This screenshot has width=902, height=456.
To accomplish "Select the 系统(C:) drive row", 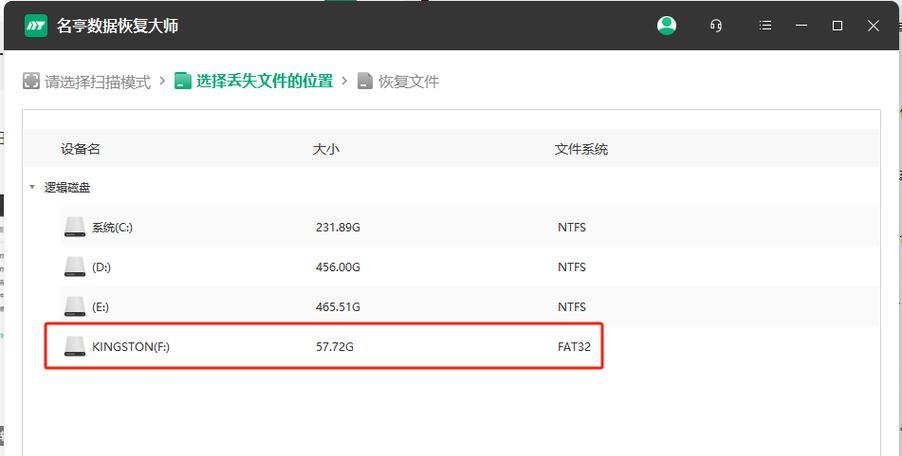I will pos(469,227).
